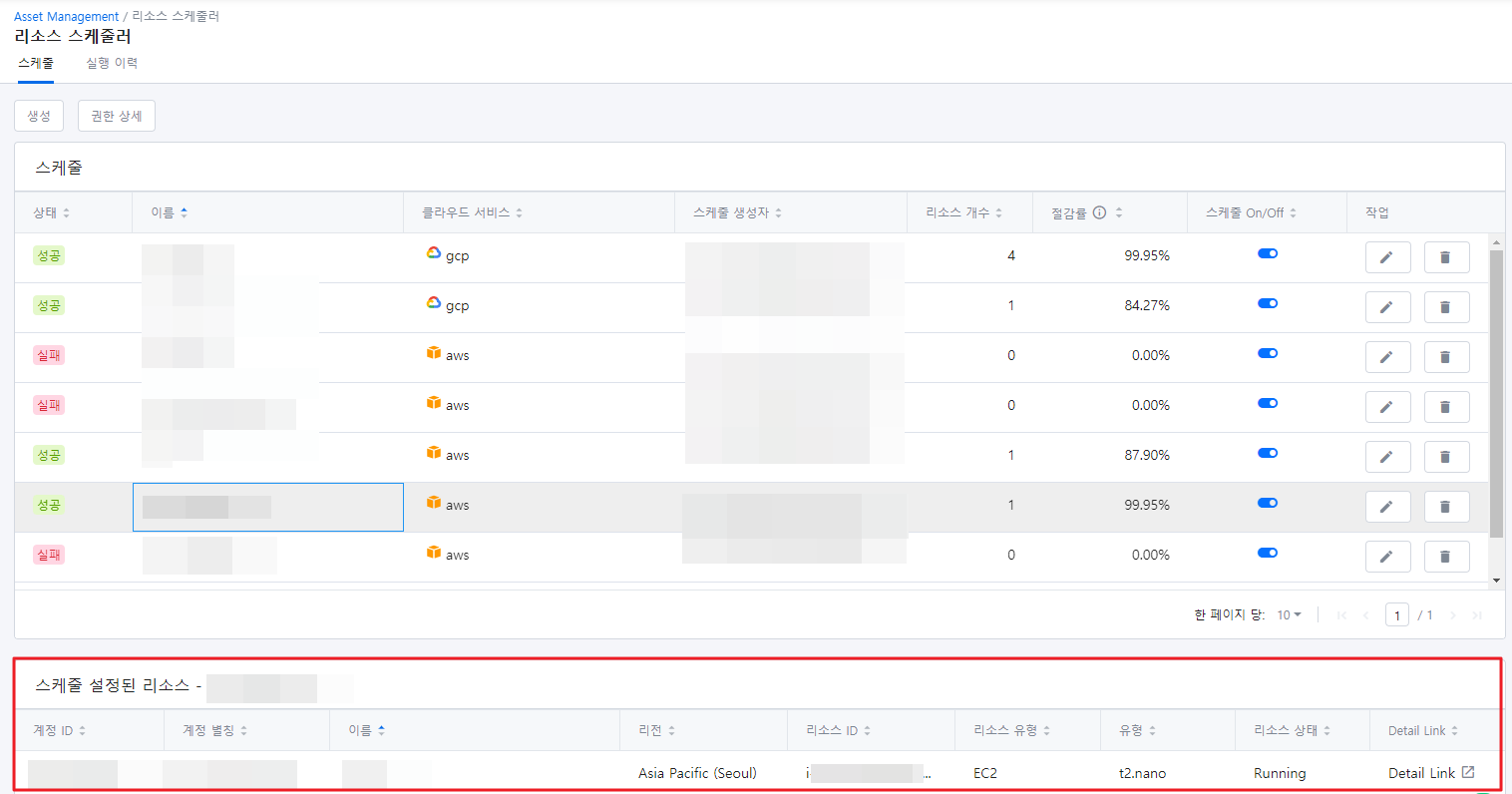The width and height of the screenshot is (1512, 794).
Task: Open the external Detail Link icon
Action: (1468, 772)
